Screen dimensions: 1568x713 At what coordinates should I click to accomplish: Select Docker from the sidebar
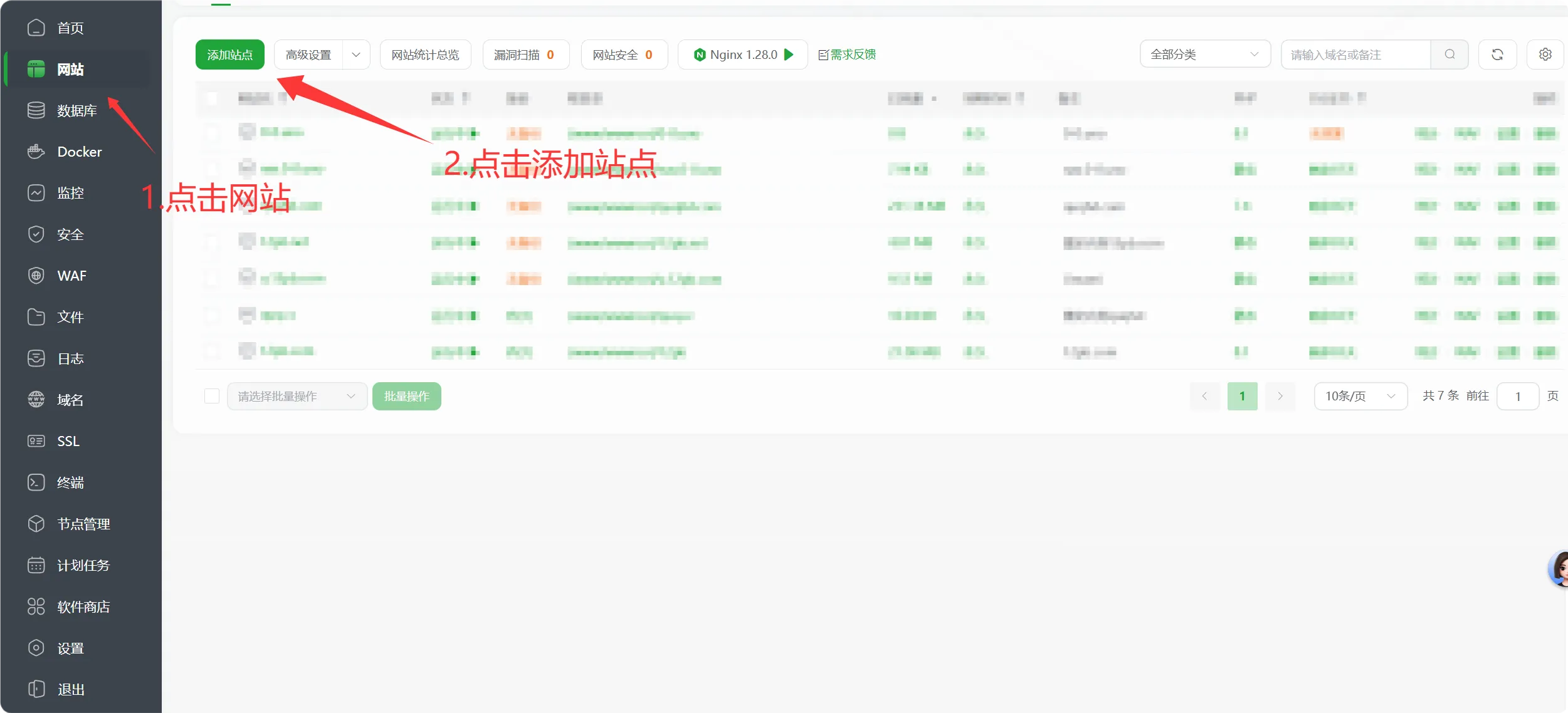point(78,151)
